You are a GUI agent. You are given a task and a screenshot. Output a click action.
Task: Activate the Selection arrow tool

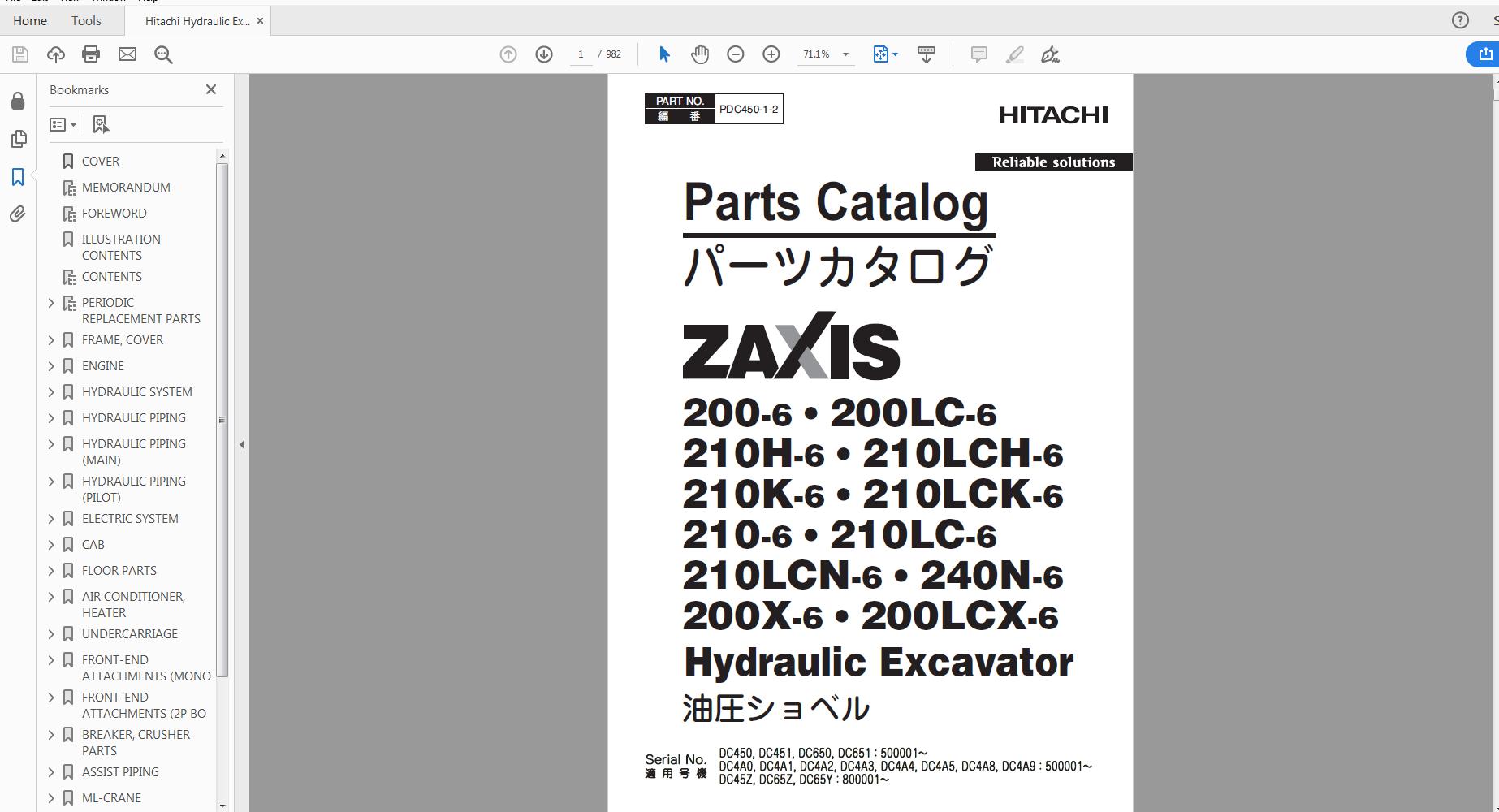pos(664,54)
